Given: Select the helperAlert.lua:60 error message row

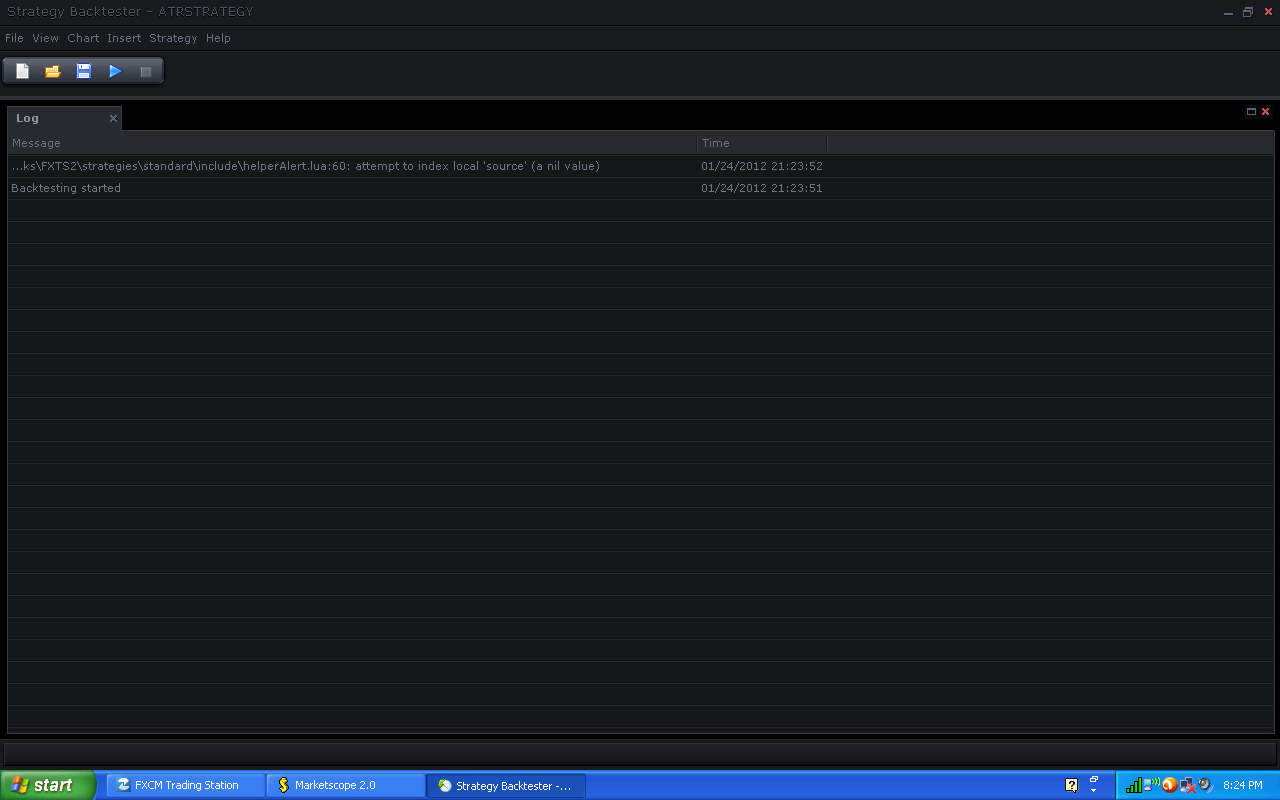Looking at the screenshot, I should click(x=640, y=166).
